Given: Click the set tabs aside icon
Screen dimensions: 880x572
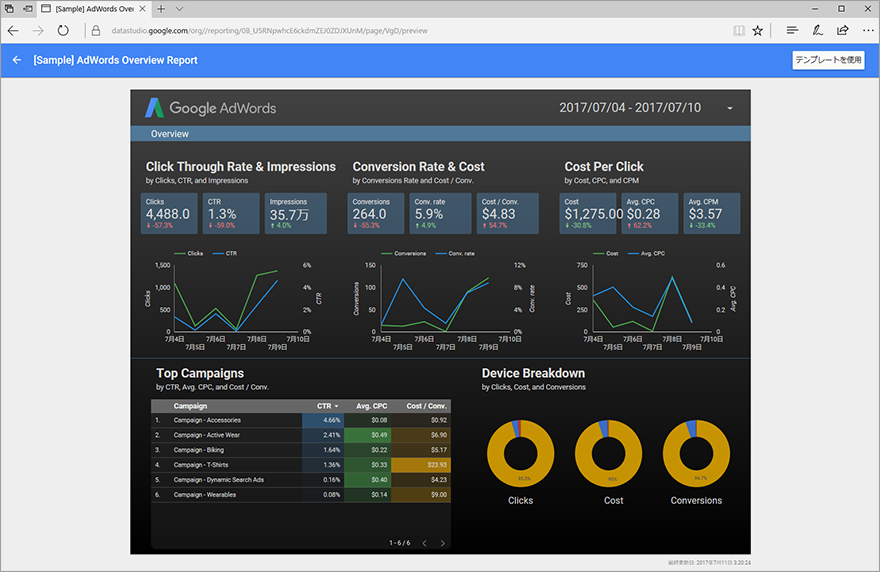Looking at the screenshot, I should 27,9.
